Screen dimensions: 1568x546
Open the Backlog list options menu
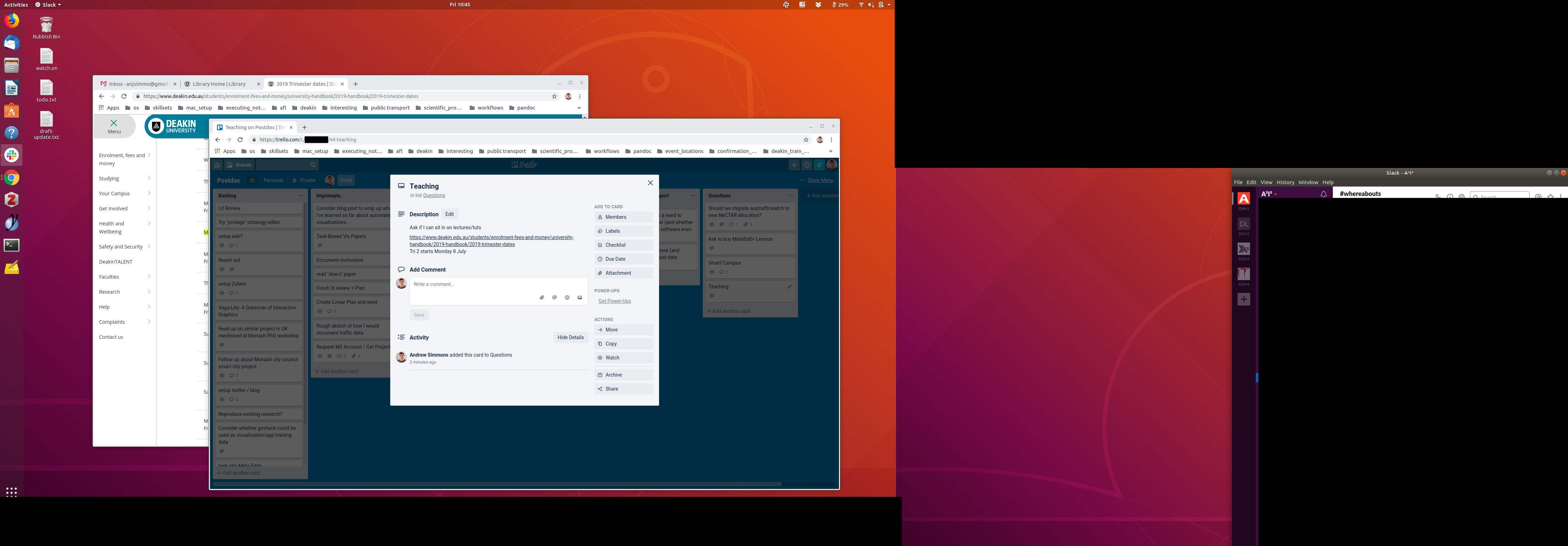coord(301,196)
